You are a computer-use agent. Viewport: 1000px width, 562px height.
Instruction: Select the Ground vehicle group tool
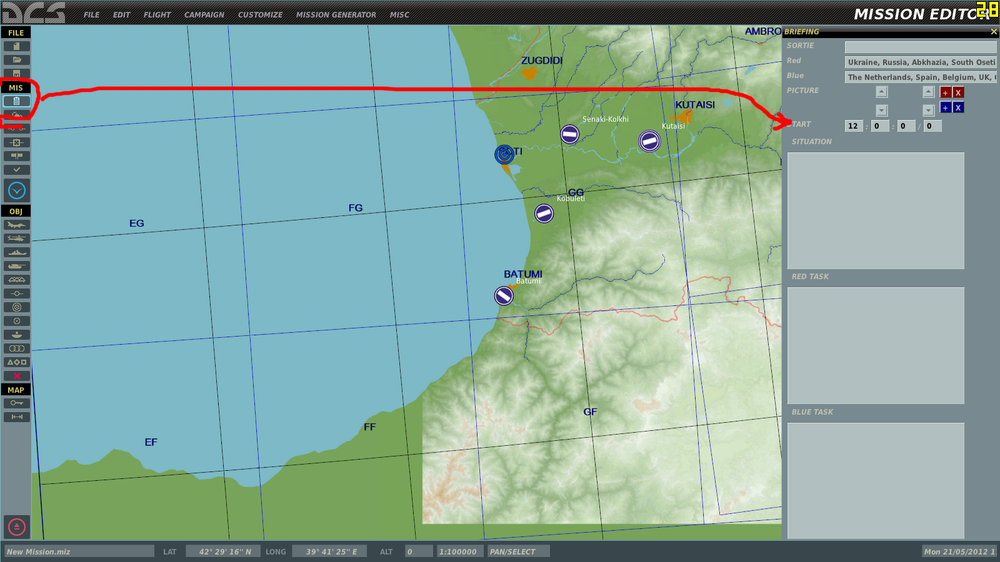17,266
